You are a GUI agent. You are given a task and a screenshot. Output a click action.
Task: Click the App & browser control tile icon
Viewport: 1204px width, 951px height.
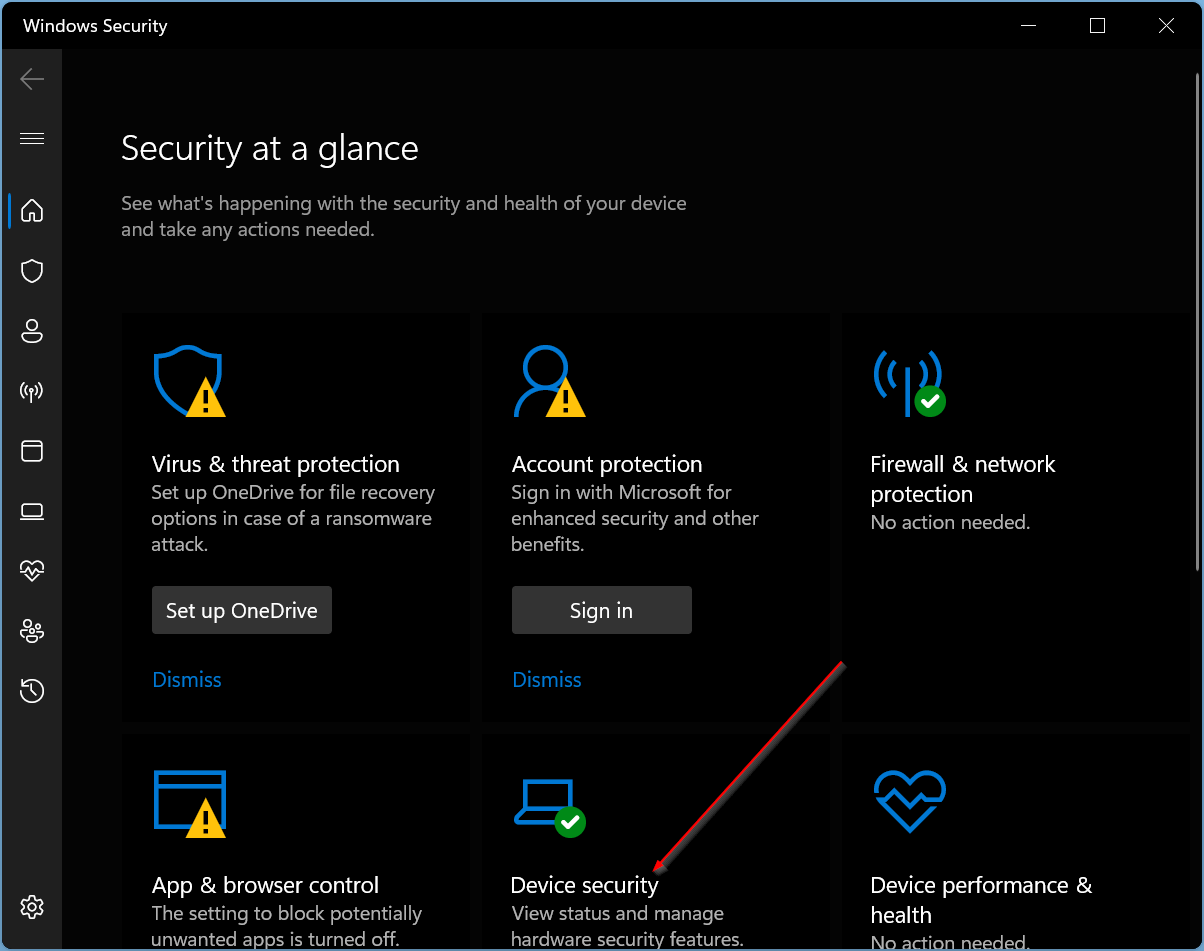189,803
